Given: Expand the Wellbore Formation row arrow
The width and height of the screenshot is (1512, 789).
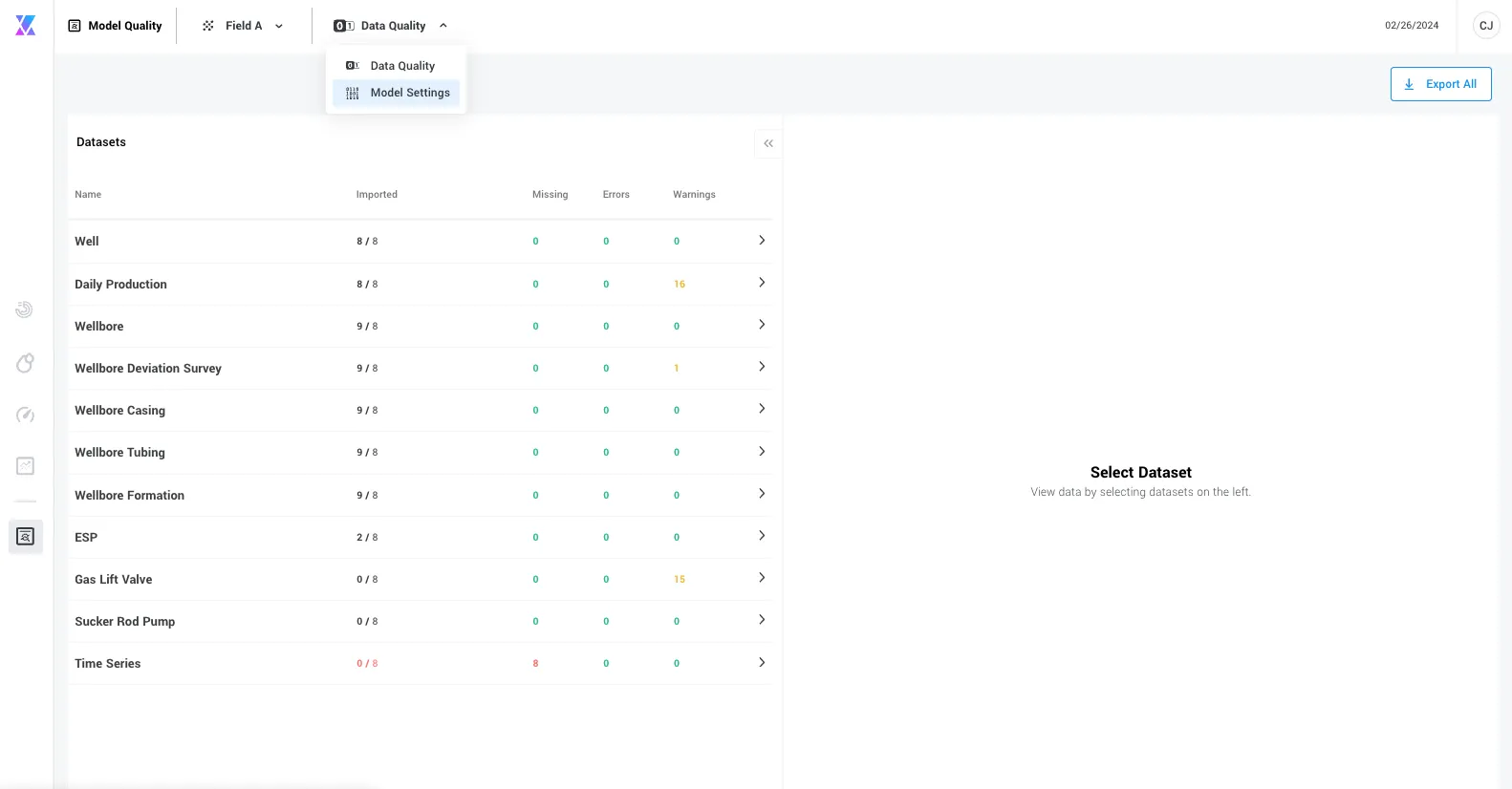Looking at the screenshot, I should (x=762, y=494).
